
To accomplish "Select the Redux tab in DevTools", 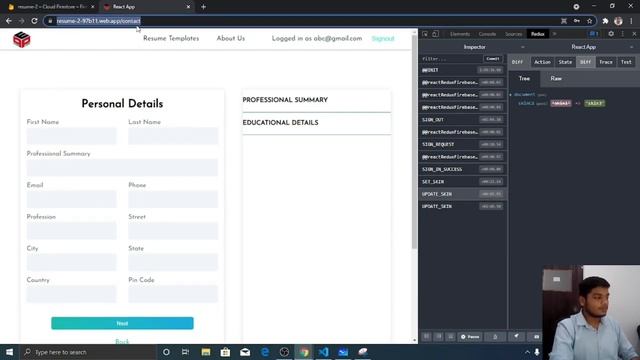I will pos(538,34).
